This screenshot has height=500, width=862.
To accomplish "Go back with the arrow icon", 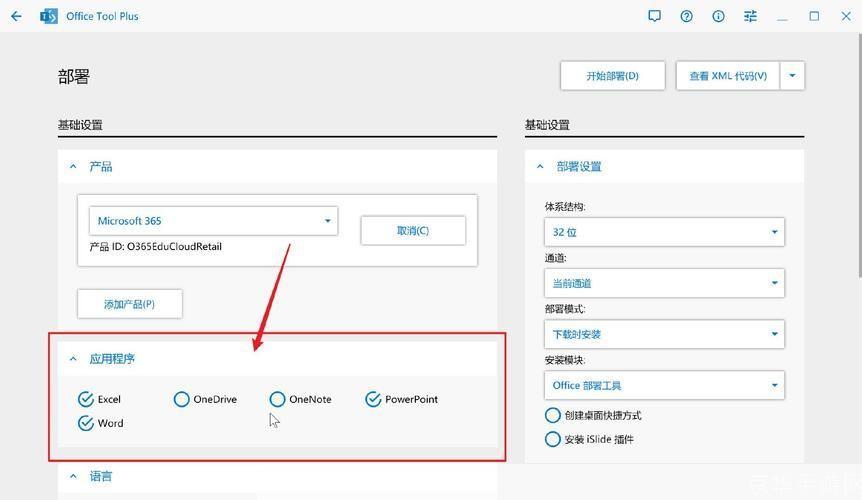I will coord(16,16).
